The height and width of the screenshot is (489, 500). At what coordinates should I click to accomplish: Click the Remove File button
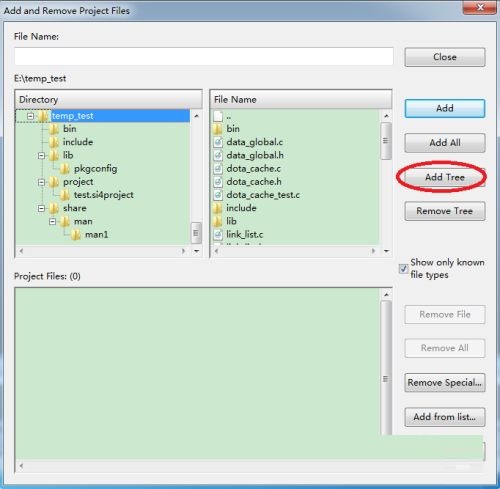point(445,314)
